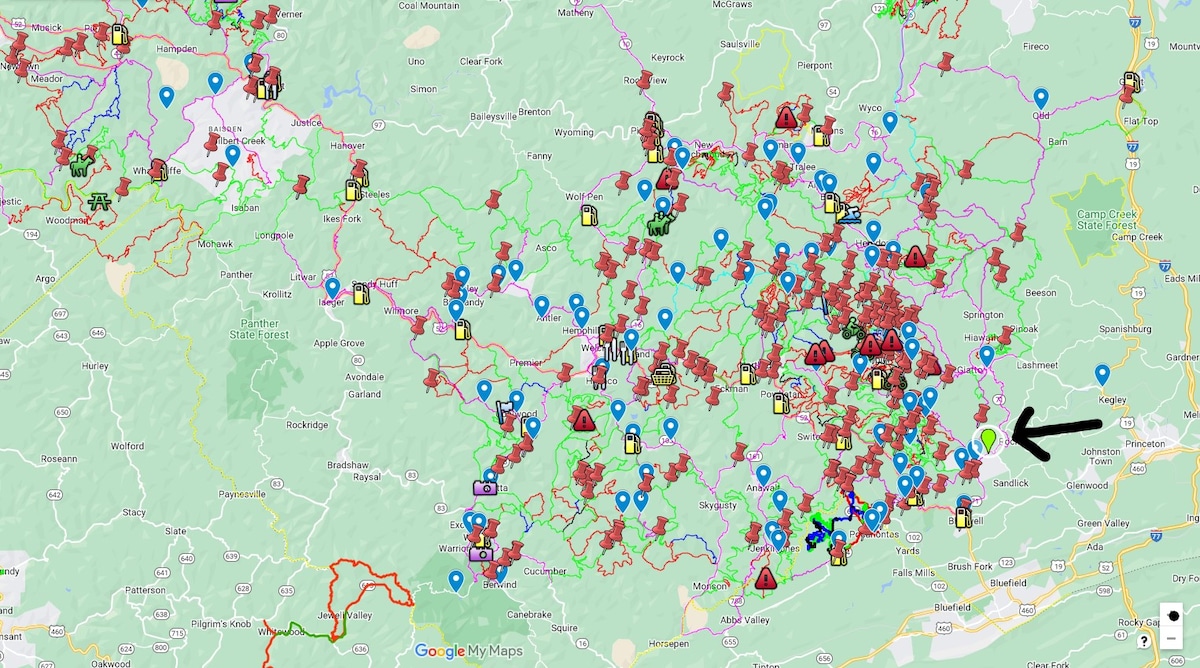Image resolution: width=1200 pixels, height=668 pixels.
Task: Select the Johnston Town label
Action: point(1100,457)
